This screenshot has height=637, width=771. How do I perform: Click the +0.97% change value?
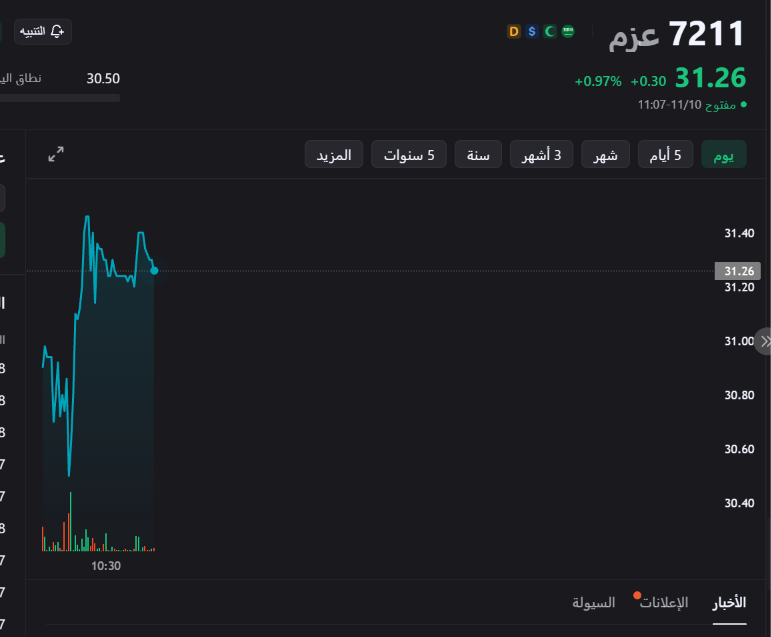tap(598, 81)
